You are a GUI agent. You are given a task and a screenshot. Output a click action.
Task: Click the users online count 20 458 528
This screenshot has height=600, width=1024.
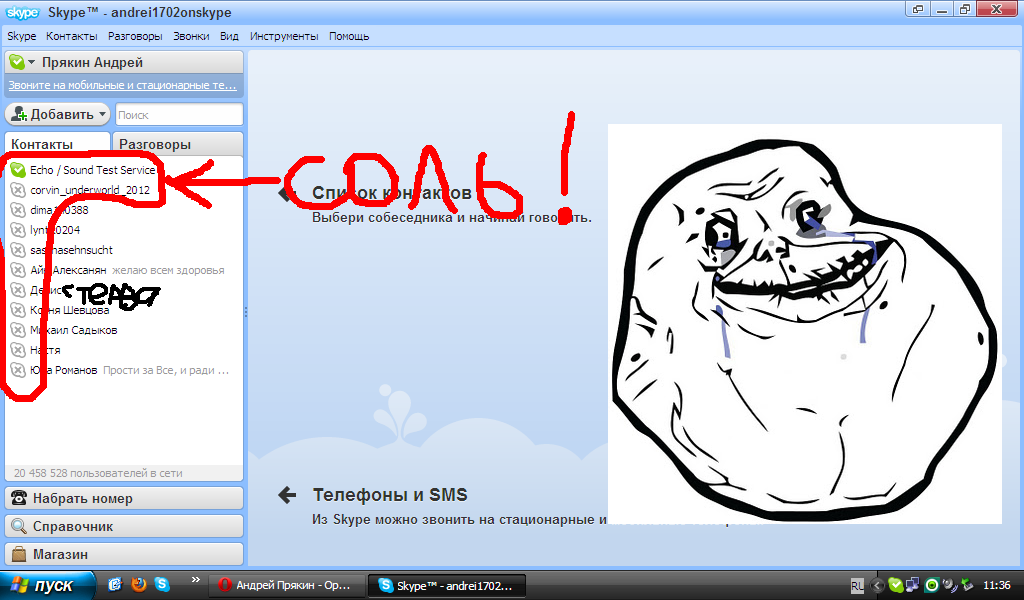point(98,473)
